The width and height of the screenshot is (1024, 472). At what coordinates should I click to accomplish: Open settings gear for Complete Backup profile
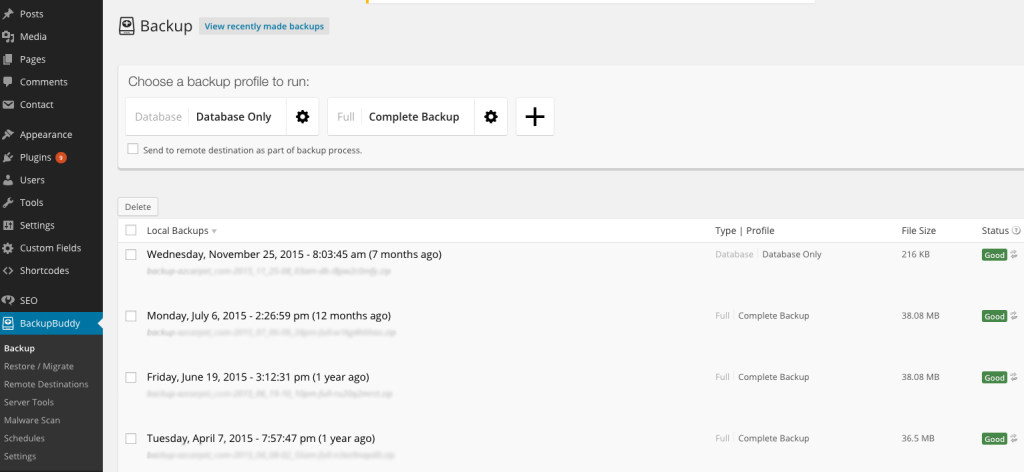490,117
